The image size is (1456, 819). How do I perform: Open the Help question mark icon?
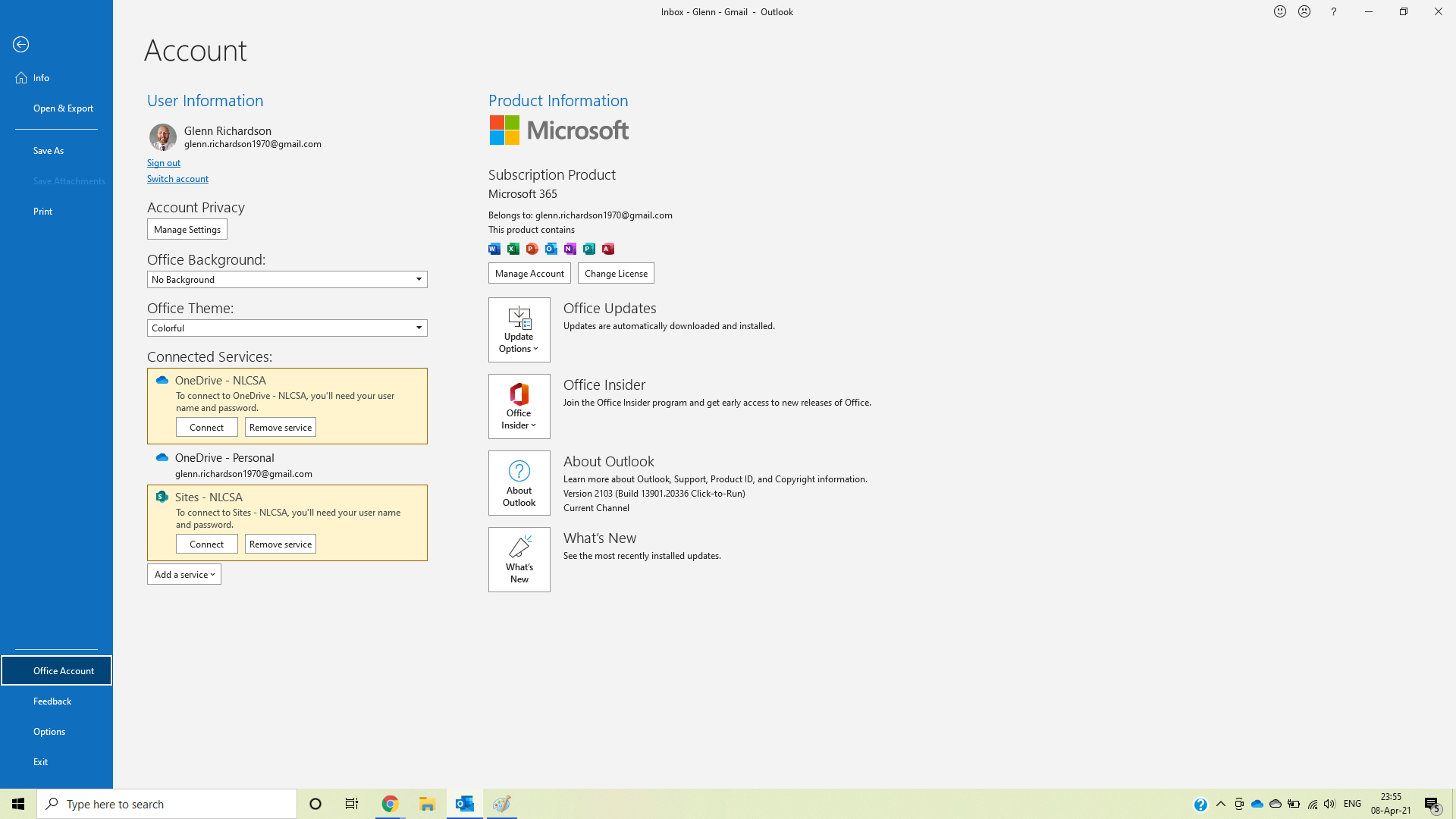click(1333, 11)
